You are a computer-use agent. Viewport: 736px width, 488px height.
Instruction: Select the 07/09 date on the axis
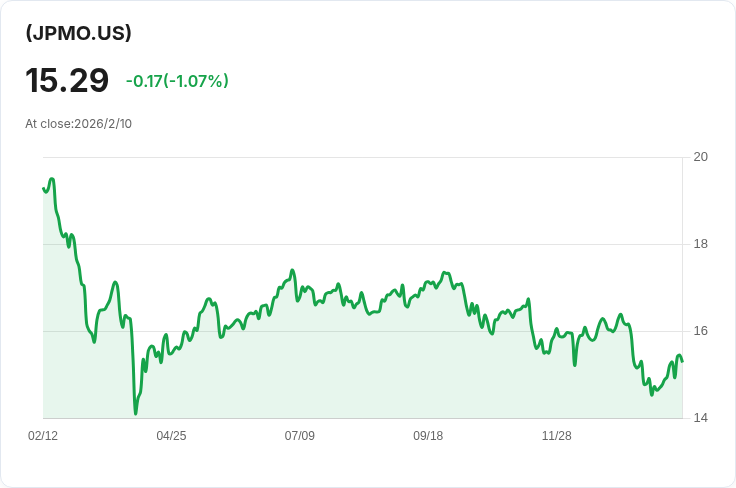pyautogui.click(x=299, y=436)
